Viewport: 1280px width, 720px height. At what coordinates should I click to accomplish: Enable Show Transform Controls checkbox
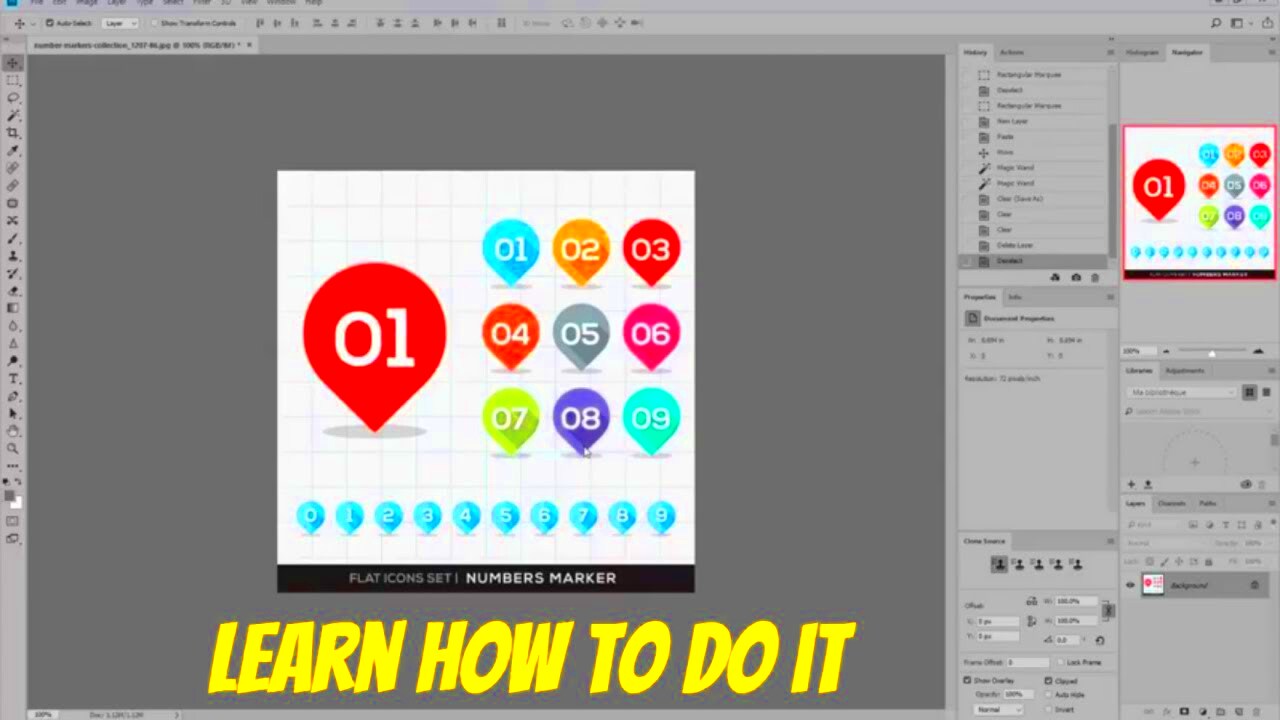[x=155, y=23]
